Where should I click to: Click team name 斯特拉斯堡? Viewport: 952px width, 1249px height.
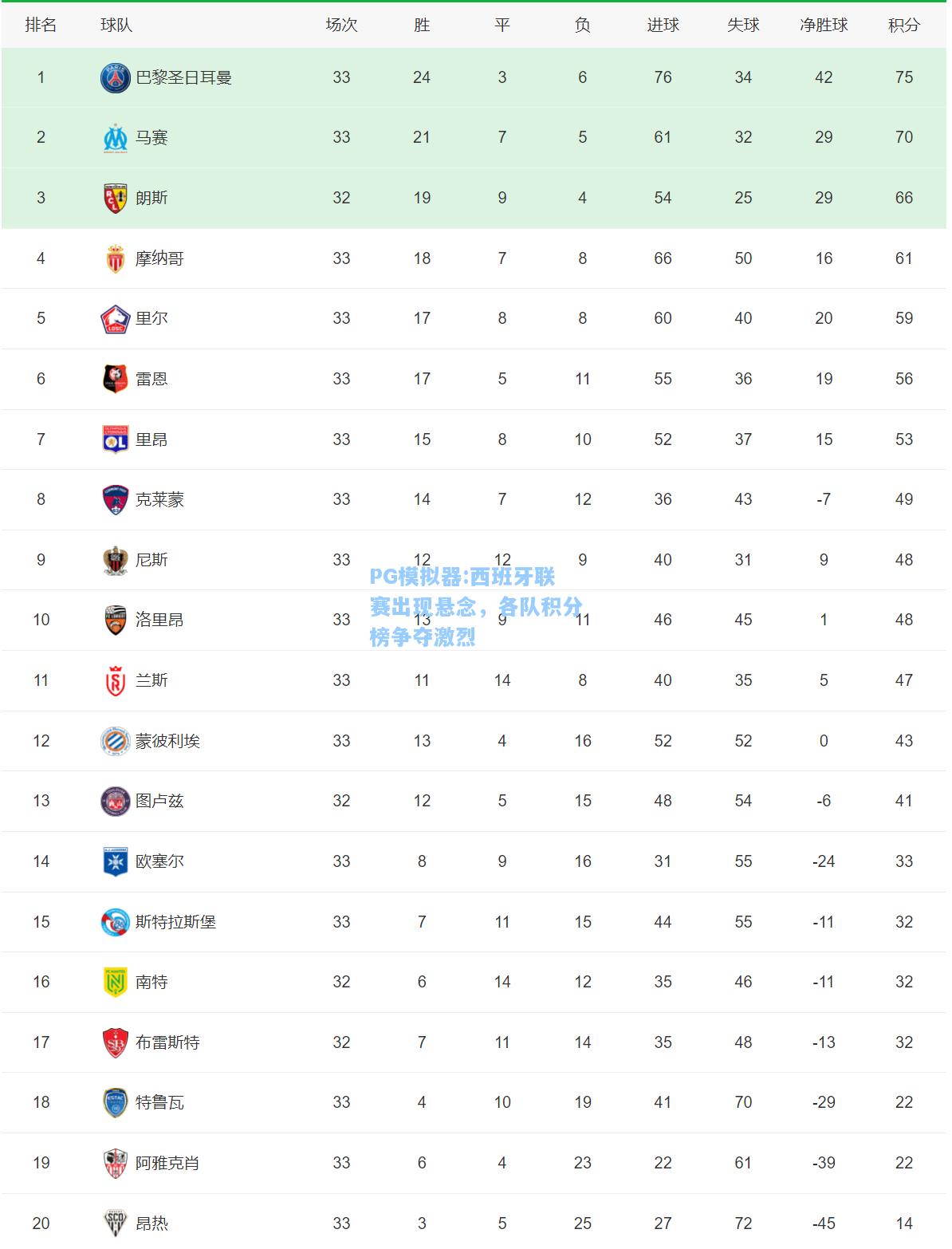pos(175,922)
